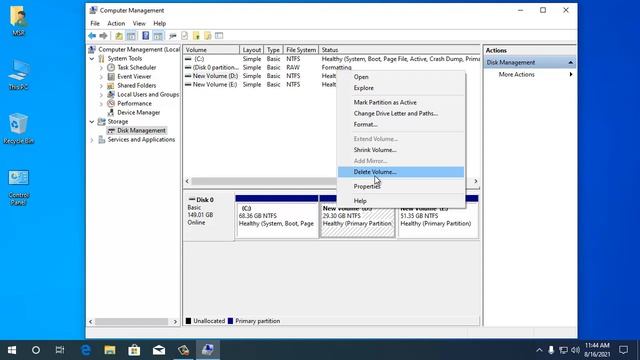Click the Up one level folder icon
Screen dimensions: 640x360
pos(118,36)
